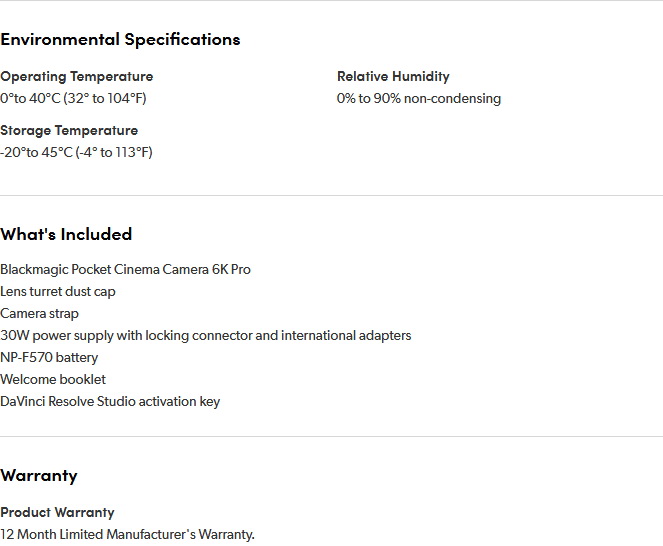Click the Storage Temperature label
The width and height of the screenshot is (663, 546).
69,130
